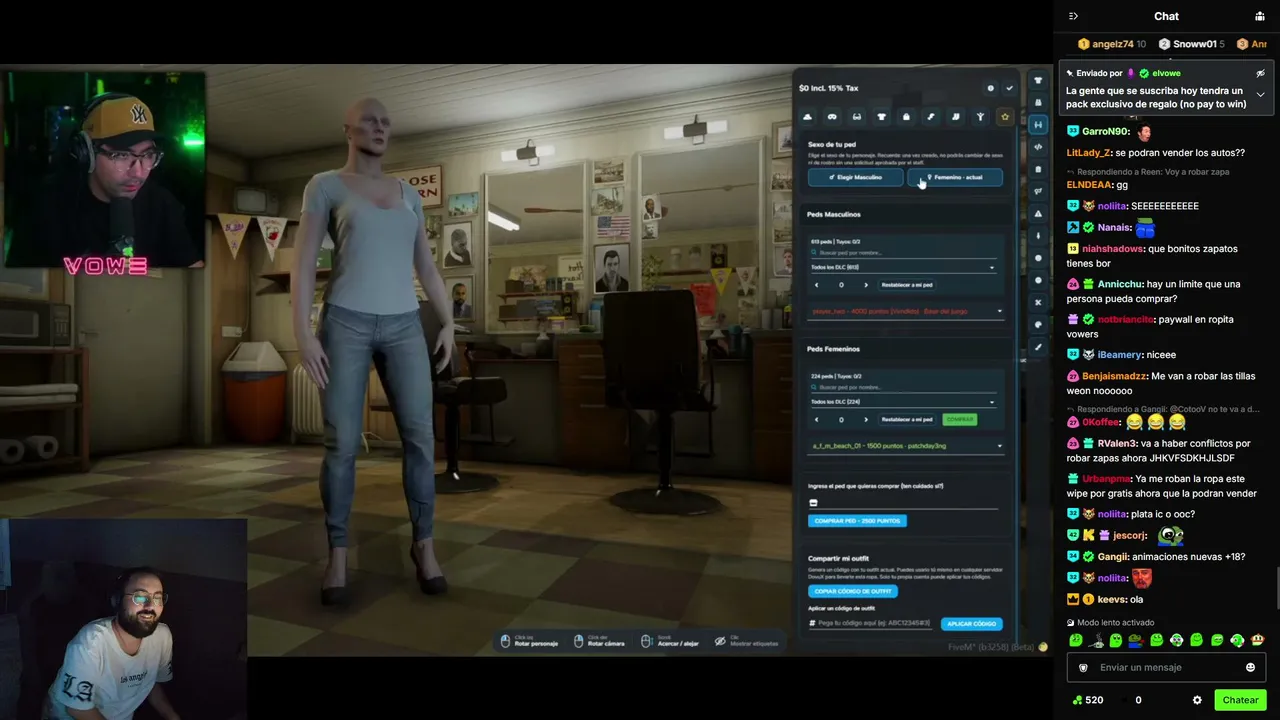Click username Benjaismadzz in chat
Image resolution: width=1280 pixels, height=720 pixels.
[1115, 376]
